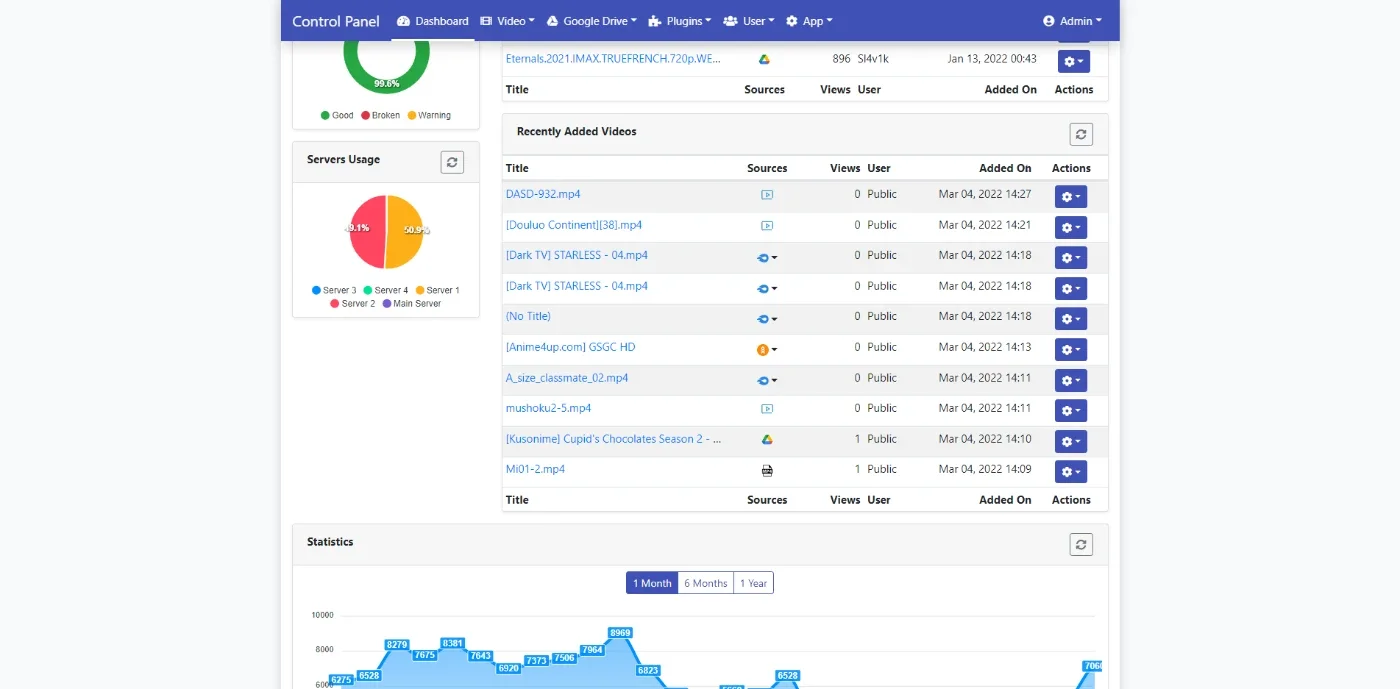Expand the Plugins dropdown menu
This screenshot has height=689, width=1400.
click(680, 21)
